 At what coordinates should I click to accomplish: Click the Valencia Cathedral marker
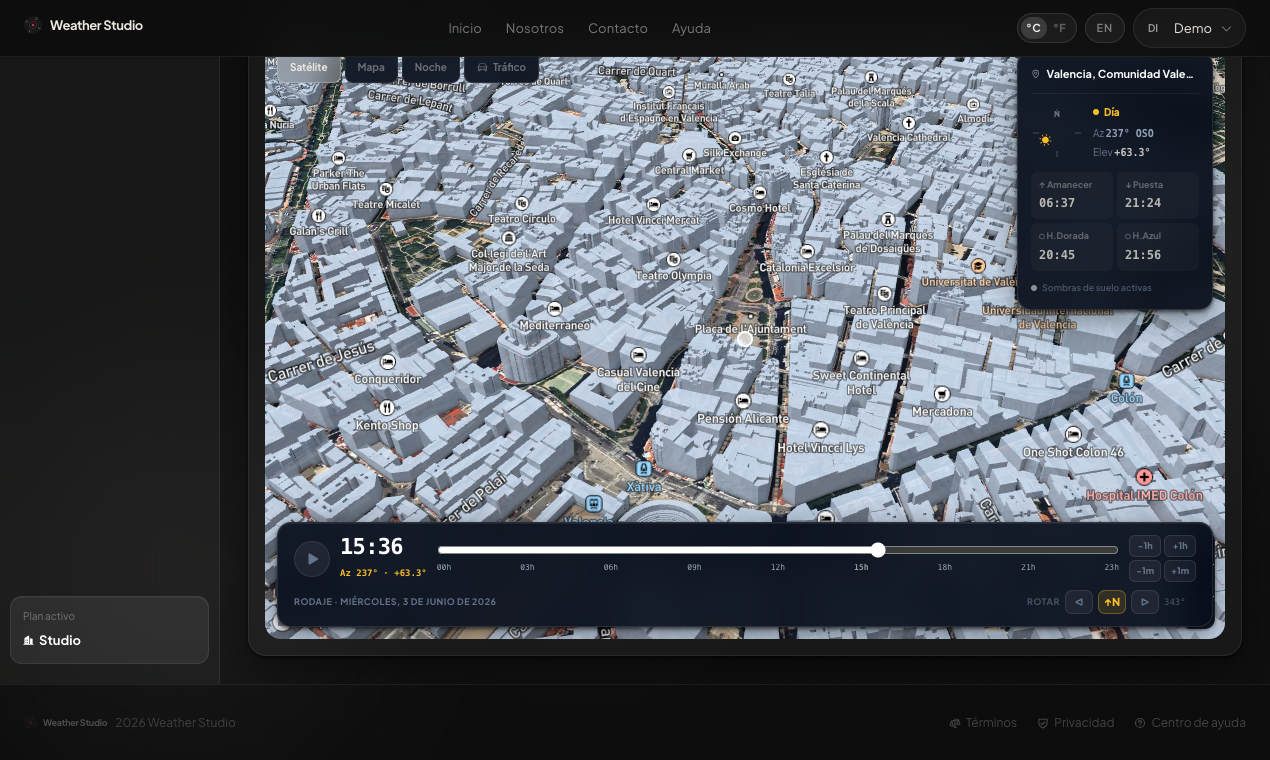tap(909, 122)
